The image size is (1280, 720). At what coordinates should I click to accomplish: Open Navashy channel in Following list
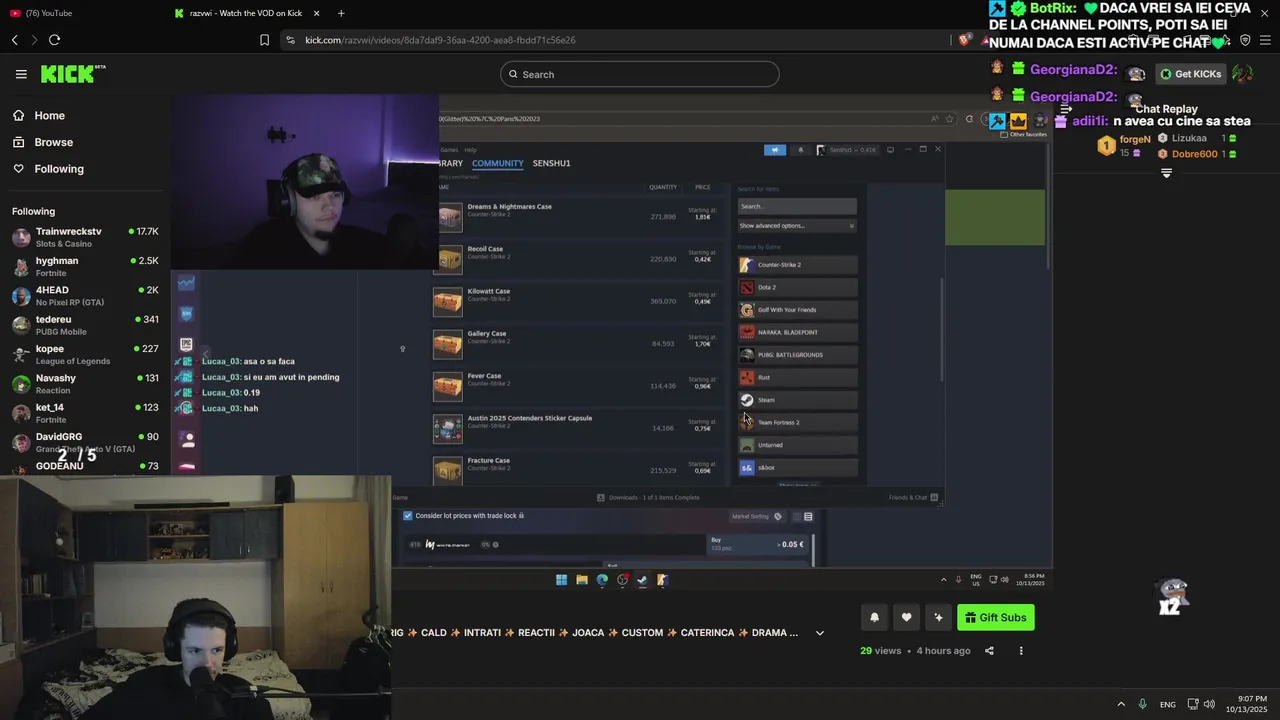(85, 384)
